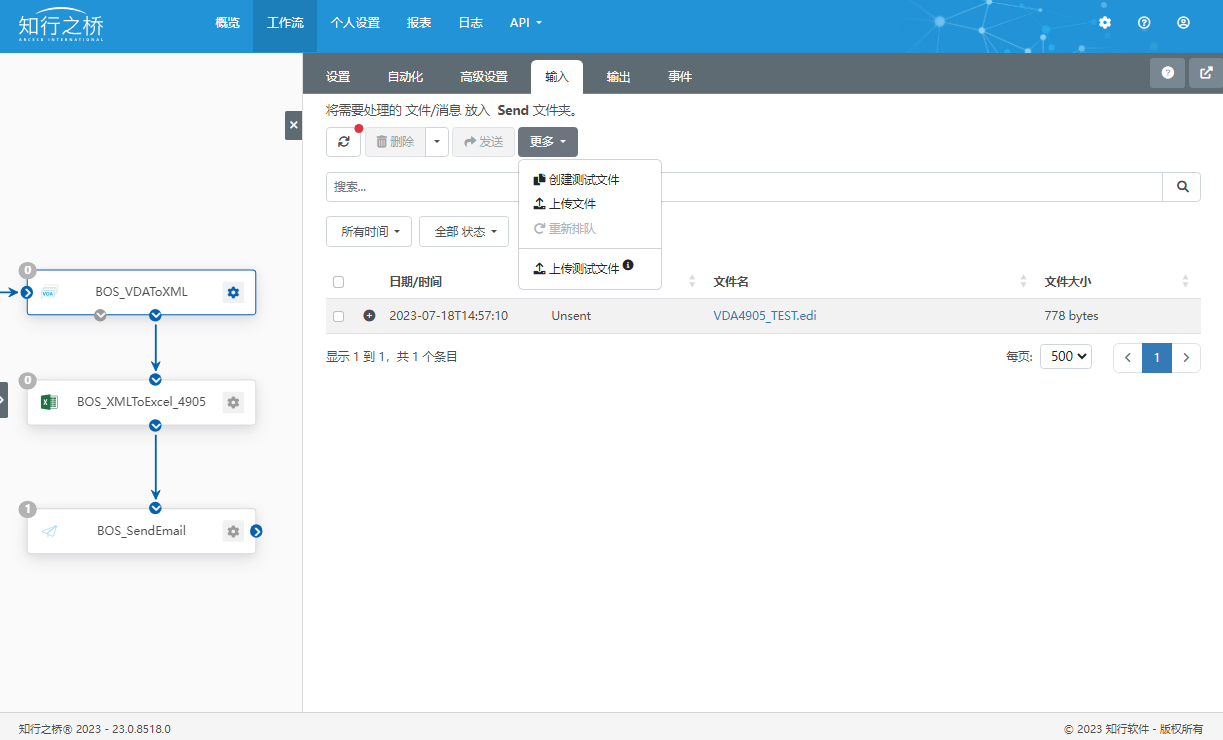Screen dimensions: 1223x740
Task: Open settings gear on BOS_SendEmail connector
Action: pos(233,531)
